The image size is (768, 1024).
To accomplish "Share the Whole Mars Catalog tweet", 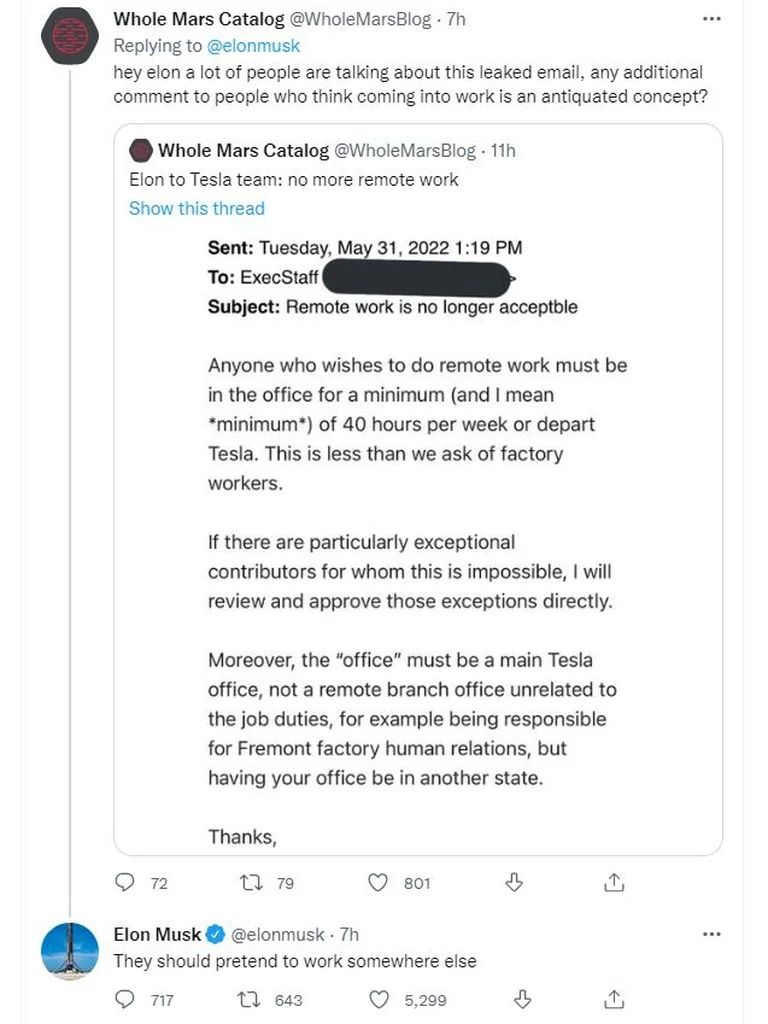I will point(615,882).
